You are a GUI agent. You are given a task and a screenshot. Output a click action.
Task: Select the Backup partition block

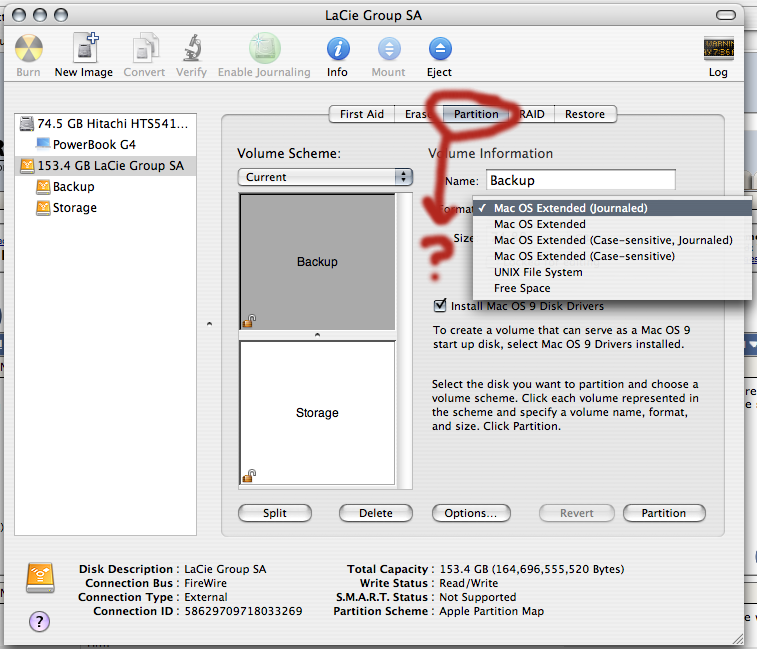[x=317, y=262]
